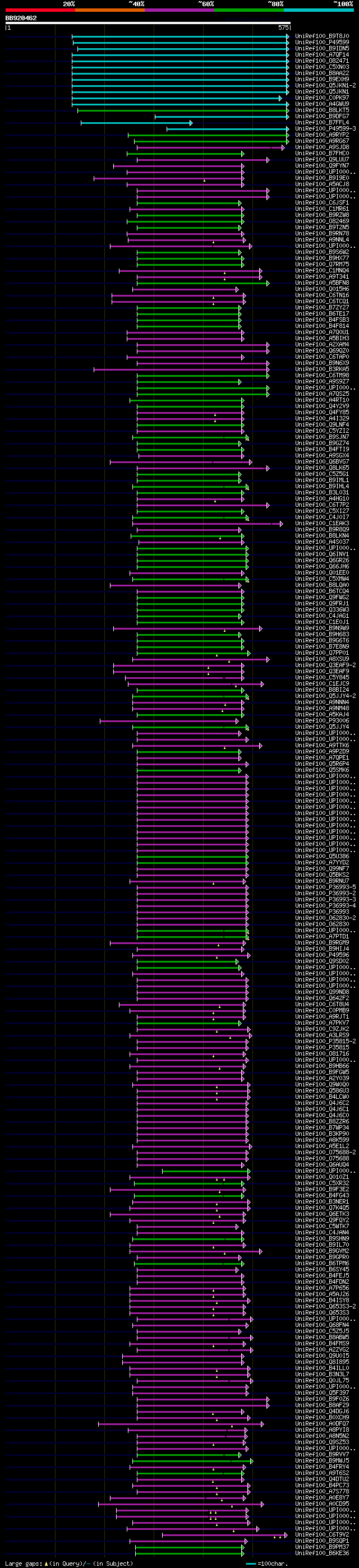Click label UniRef100_B9T2N5
Screen dimensions: 359x1568
pyautogui.click(x=323, y=227)
